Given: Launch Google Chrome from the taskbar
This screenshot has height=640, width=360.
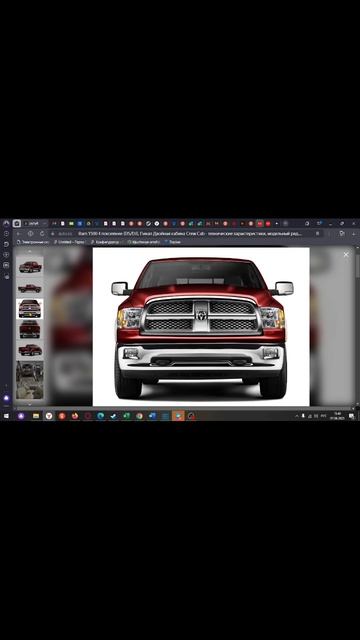Looking at the screenshot, I should pyautogui.click(x=140, y=416).
